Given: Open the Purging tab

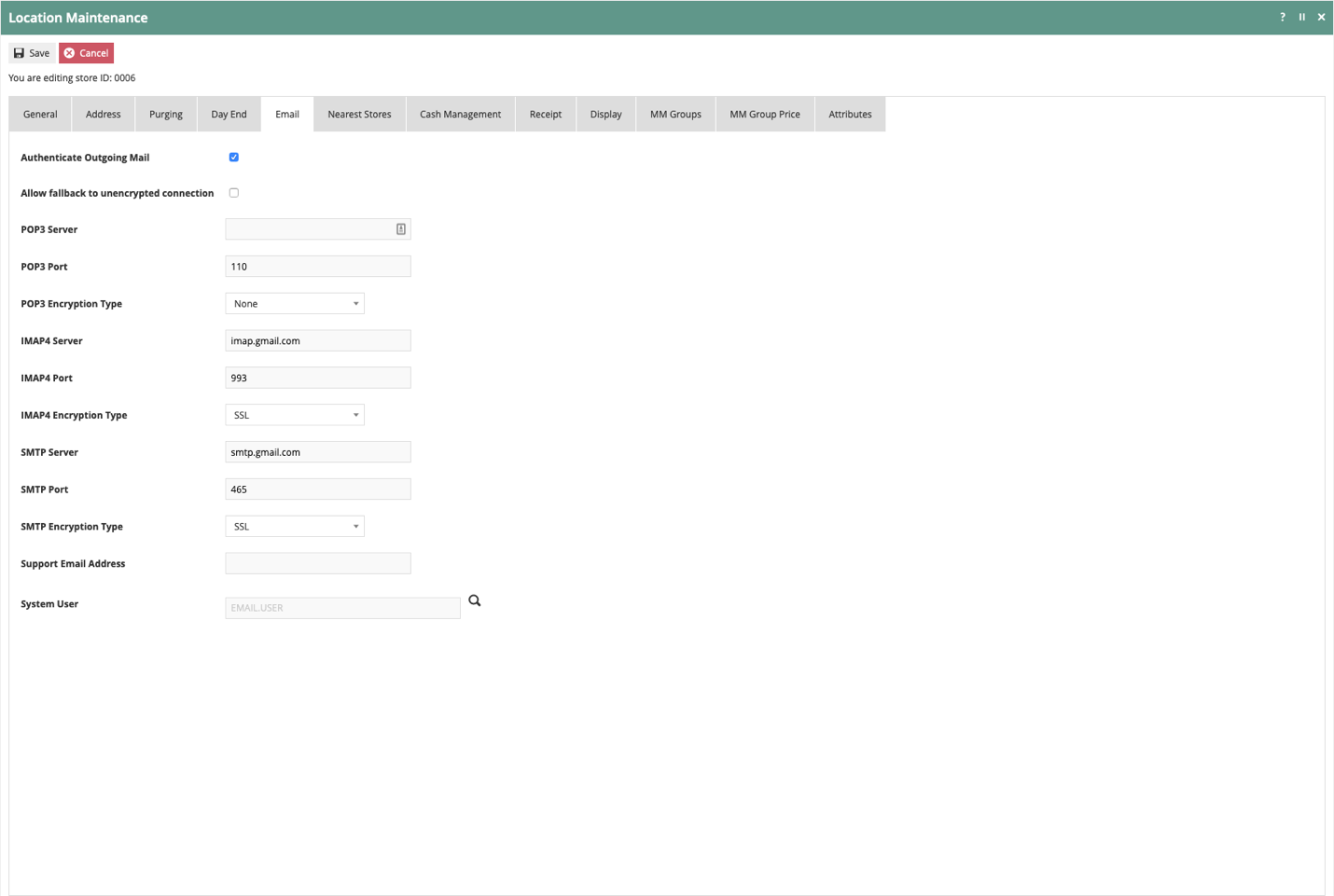Looking at the screenshot, I should [x=166, y=115].
